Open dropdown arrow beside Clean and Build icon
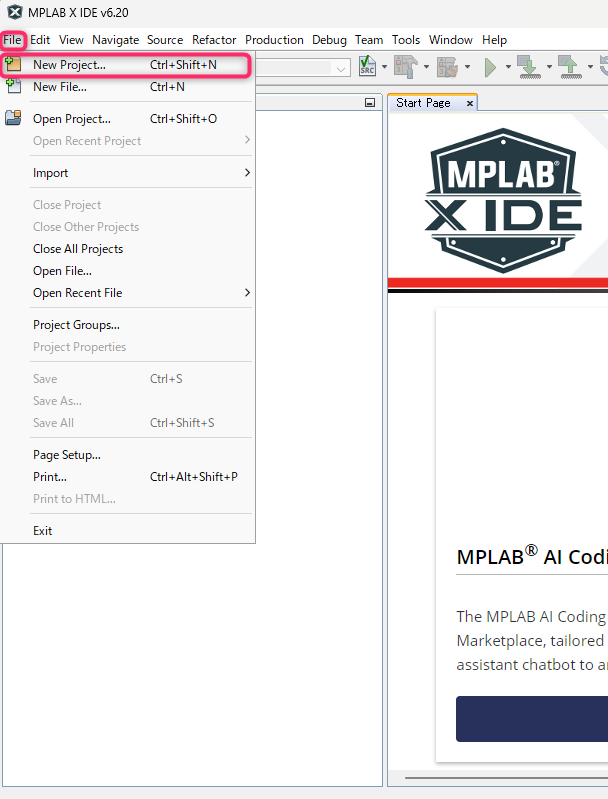 tap(467, 67)
